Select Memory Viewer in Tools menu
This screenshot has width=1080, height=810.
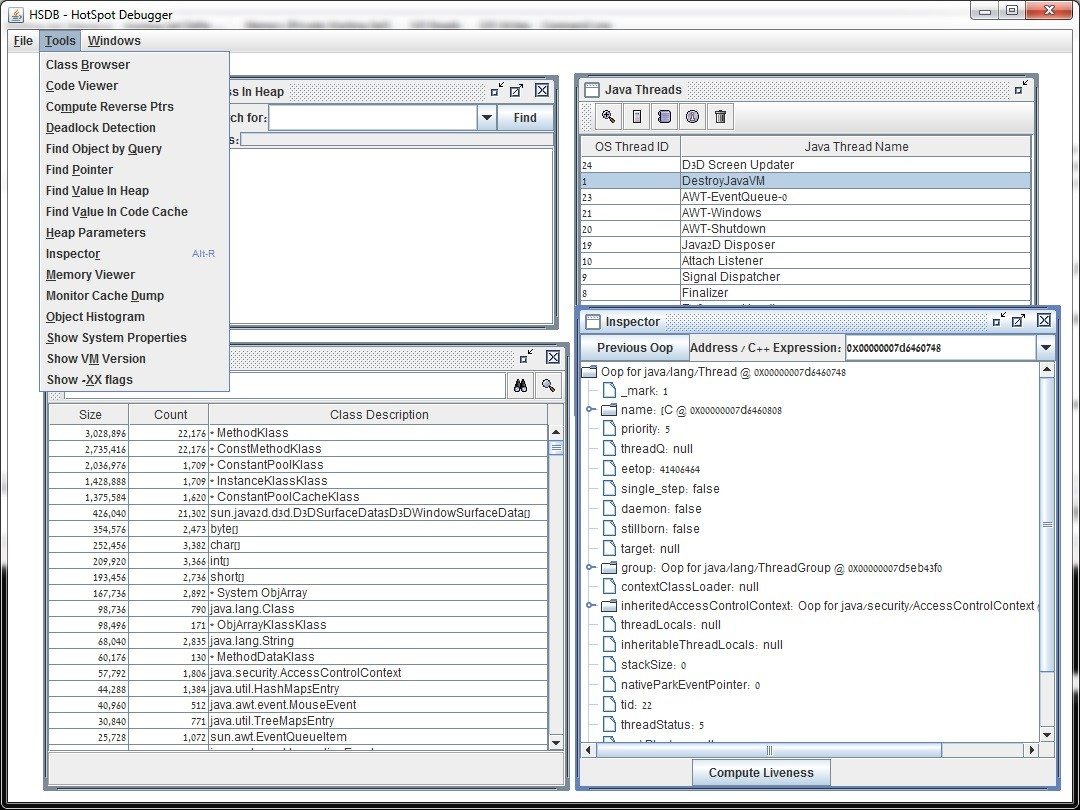pyautogui.click(x=134, y=275)
